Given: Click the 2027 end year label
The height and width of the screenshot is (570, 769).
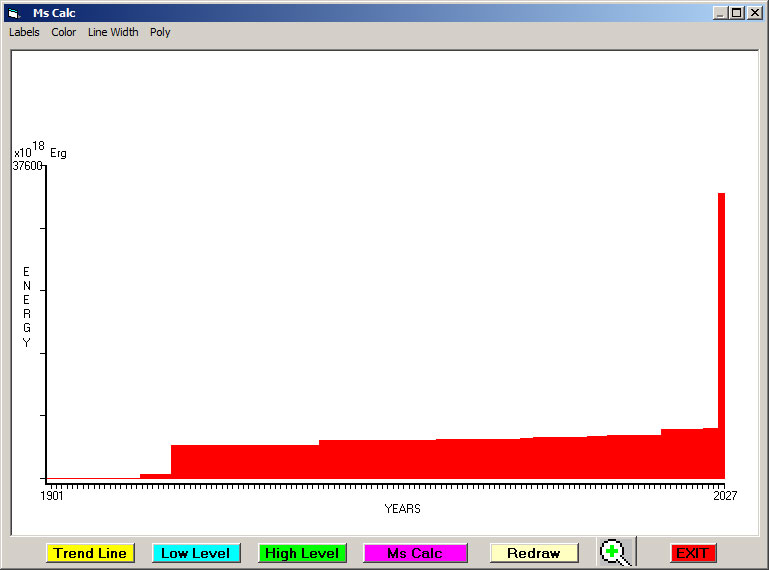Looking at the screenshot, I should (x=724, y=495).
